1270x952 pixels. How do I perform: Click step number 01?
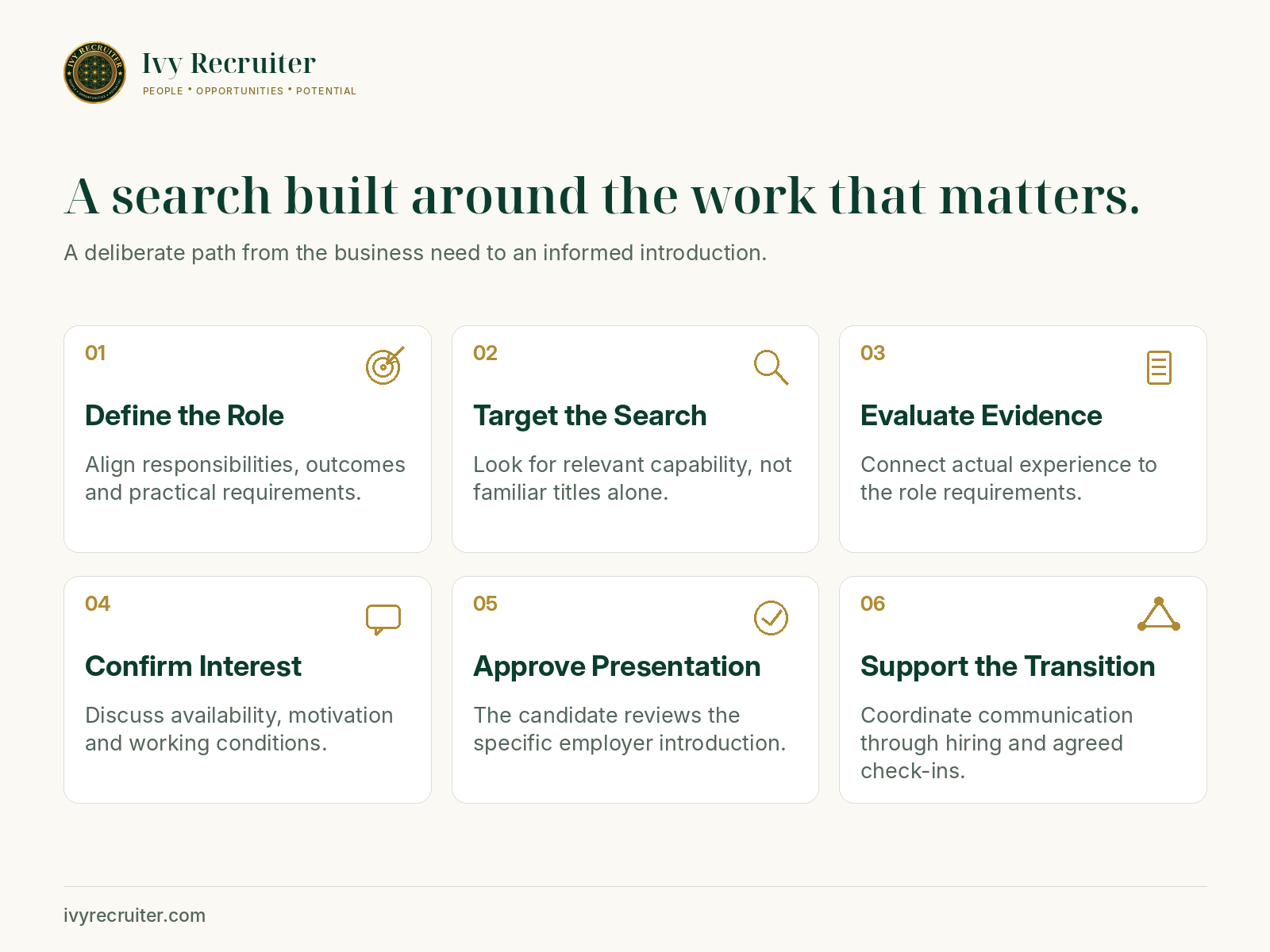pos(95,353)
